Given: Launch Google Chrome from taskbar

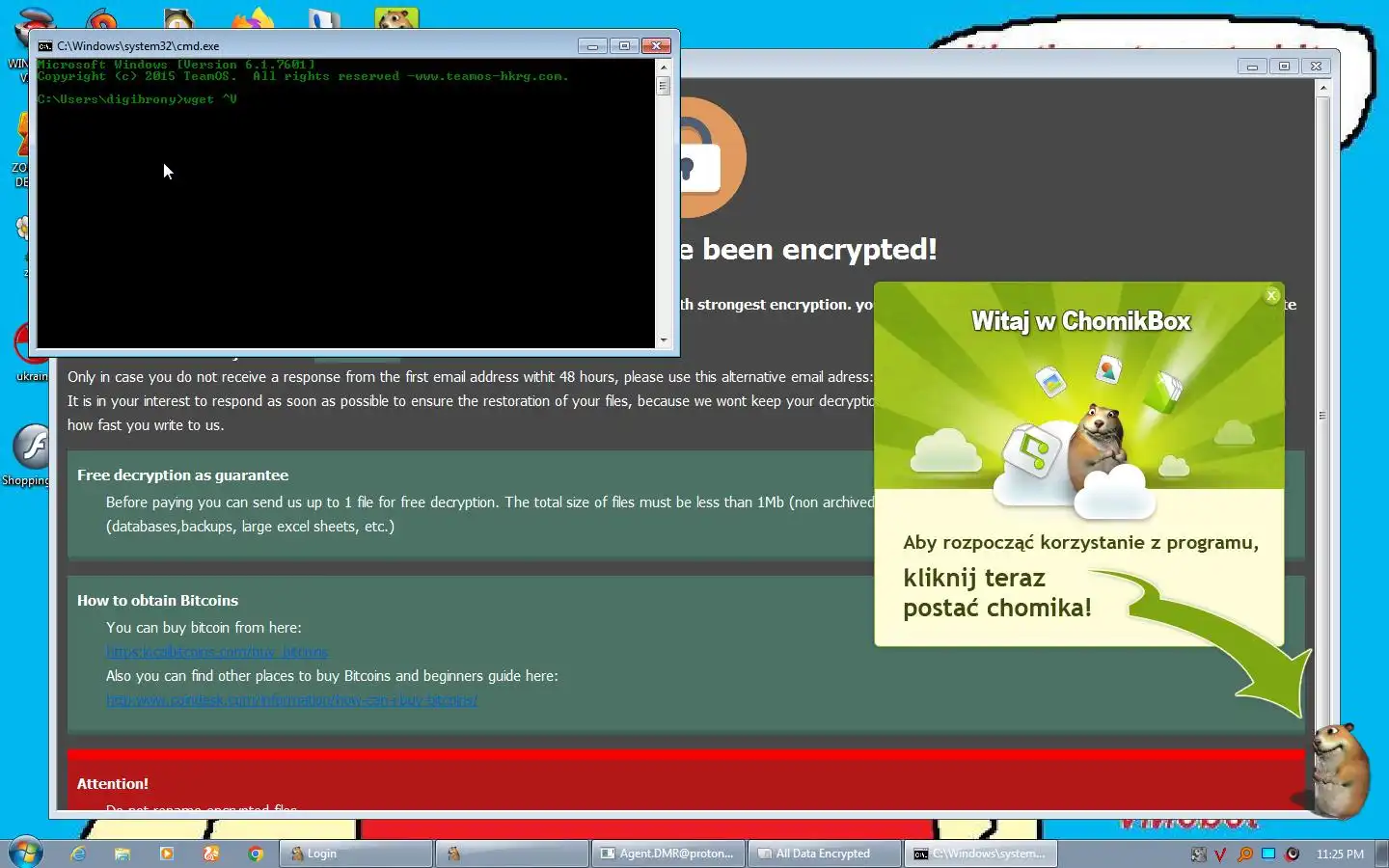Looking at the screenshot, I should click(x=256, y=854).
